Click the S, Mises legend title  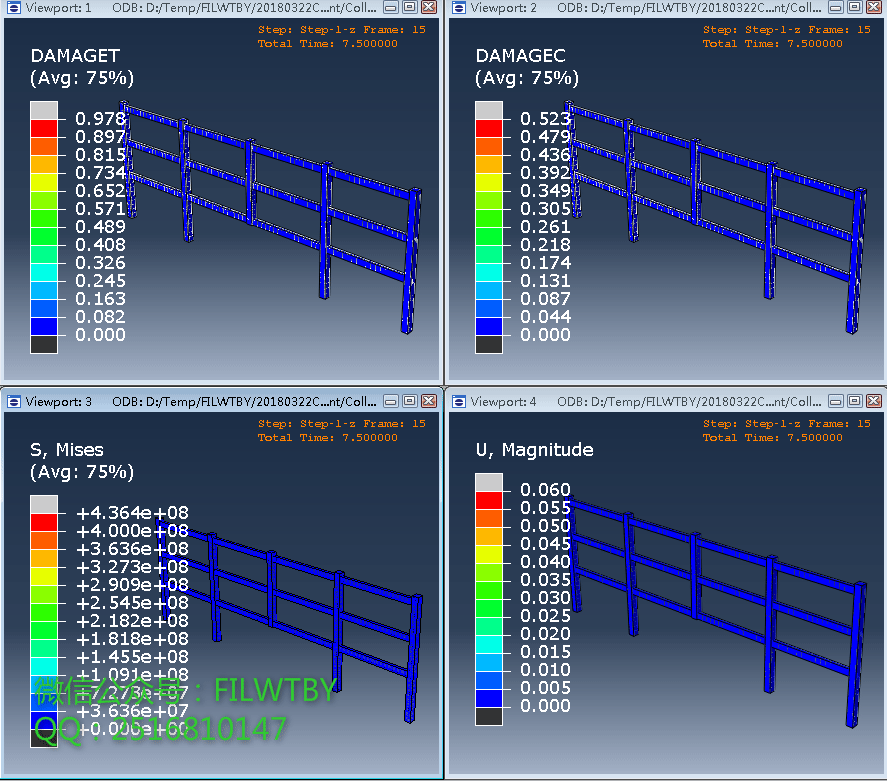point(67,450)
